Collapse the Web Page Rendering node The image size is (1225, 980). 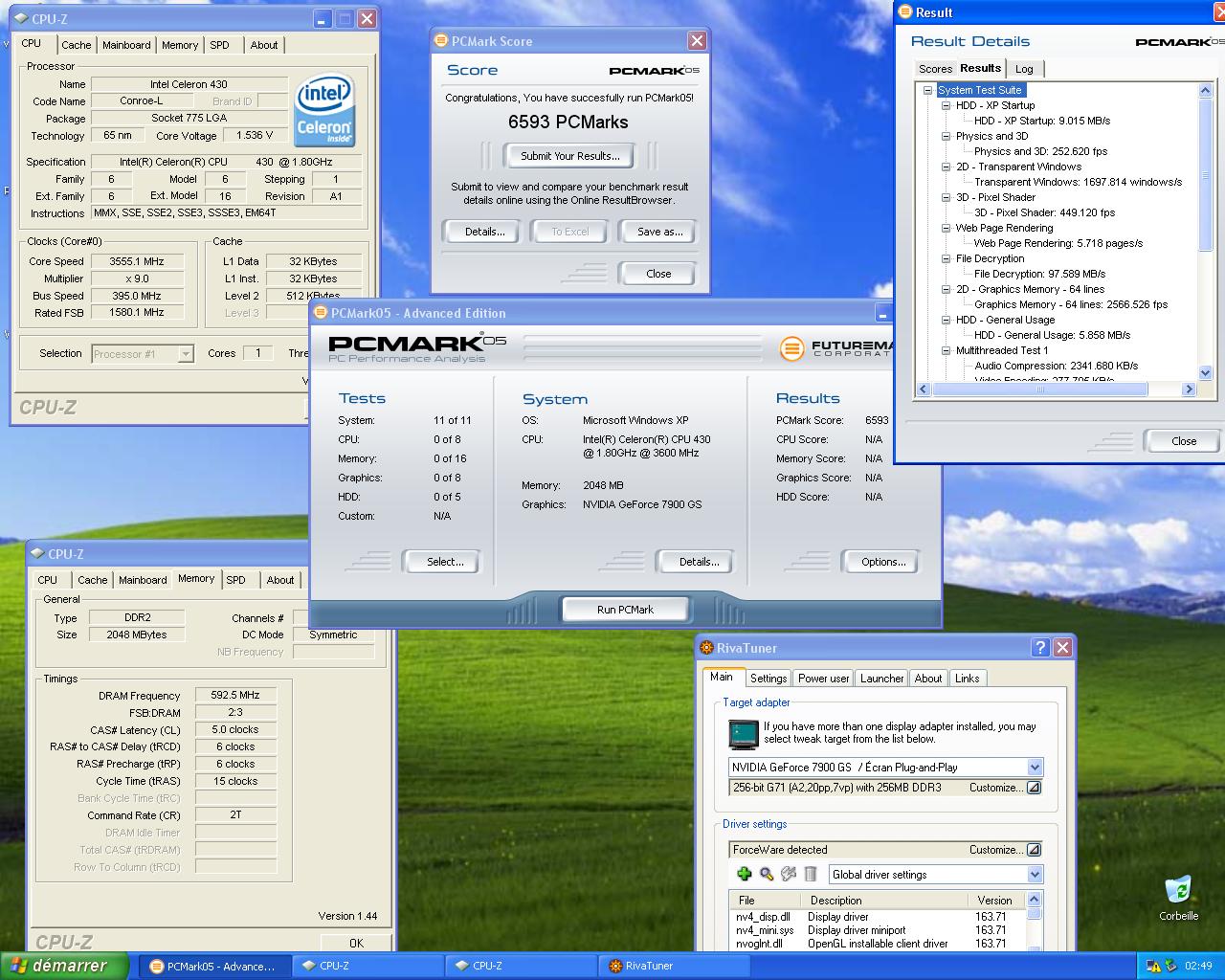[946, 228]
